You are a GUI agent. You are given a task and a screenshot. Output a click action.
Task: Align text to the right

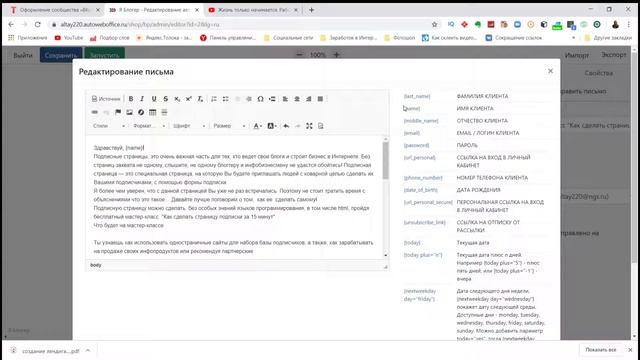pyautogui.click(x=309, y=99)
